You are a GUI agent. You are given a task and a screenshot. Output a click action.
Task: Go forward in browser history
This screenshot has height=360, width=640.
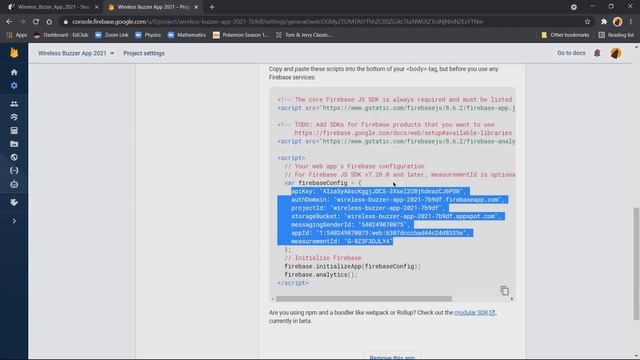click(22, 22)
